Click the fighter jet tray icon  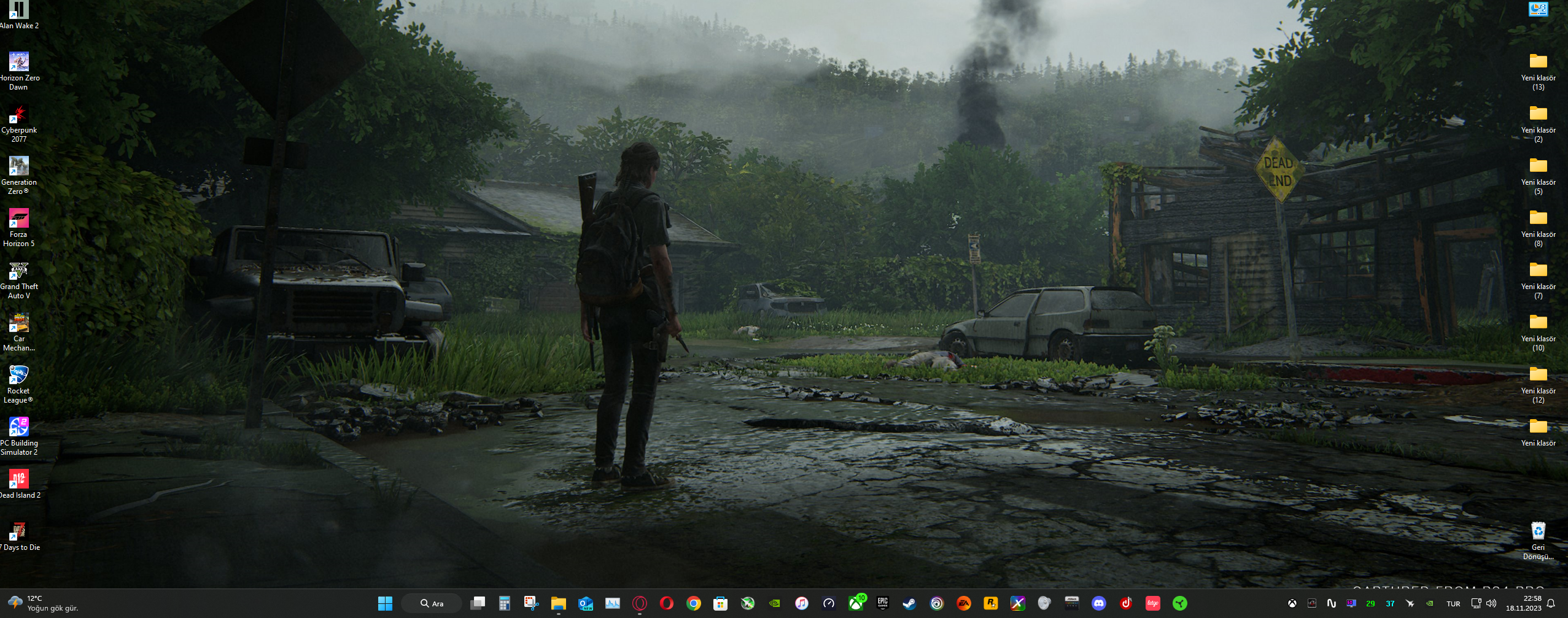pyautogui.click(x=1410, y=603)
